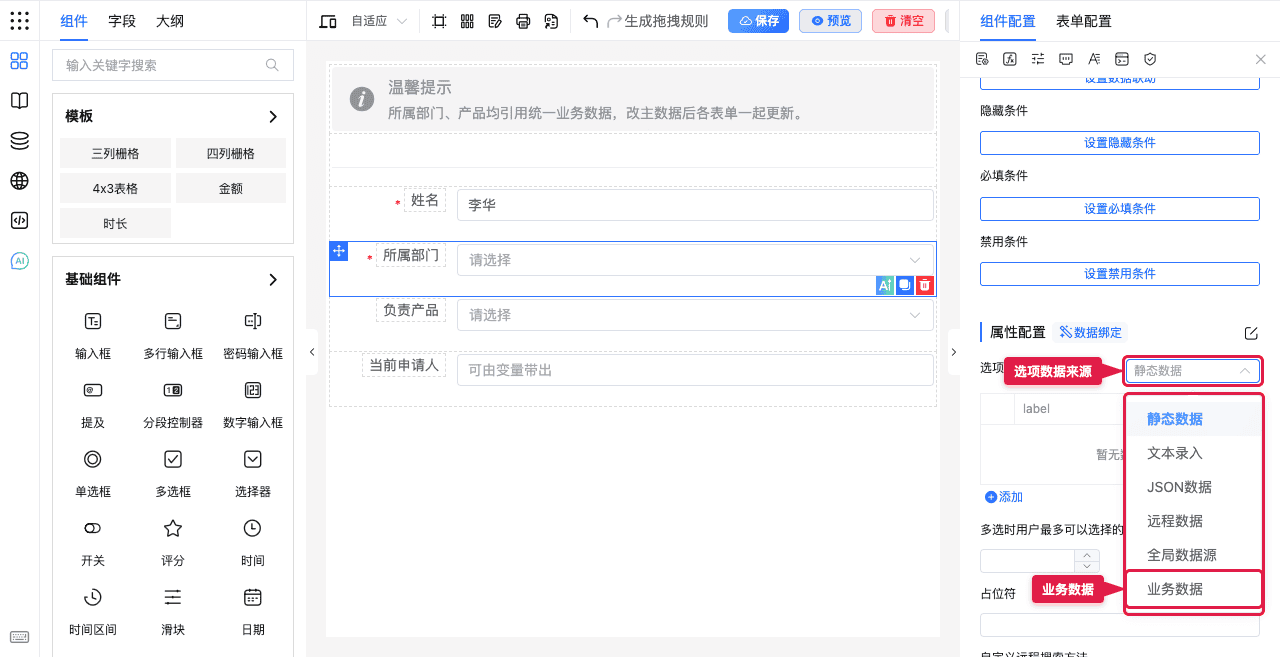Collapse the right config panel arrow
The image size is (1280, 657).
(x=953, y=352)
